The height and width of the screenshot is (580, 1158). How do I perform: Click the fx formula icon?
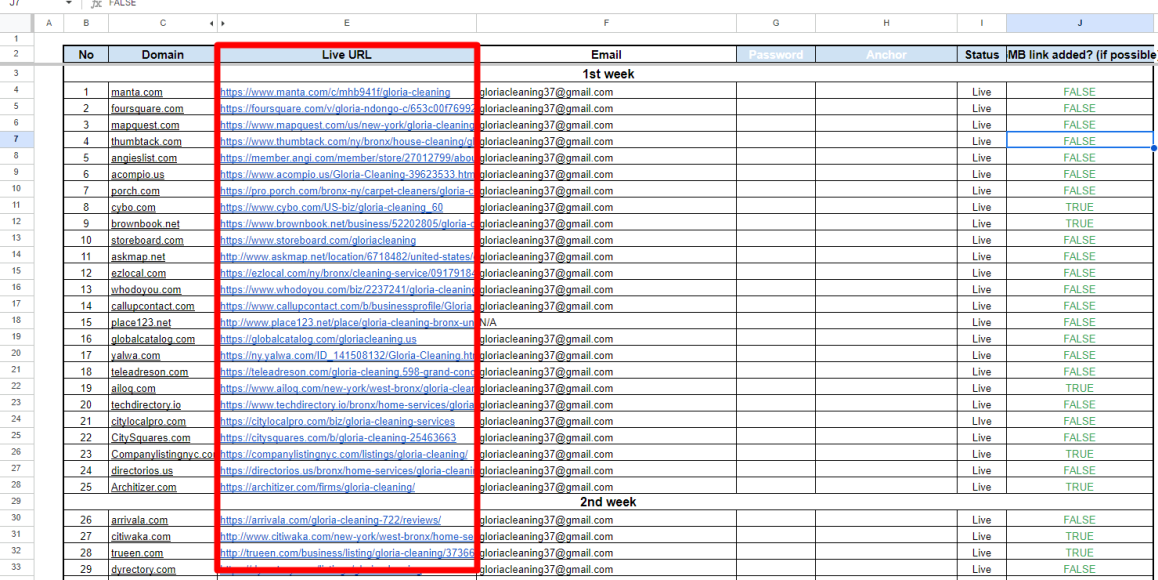coord(95,4)
